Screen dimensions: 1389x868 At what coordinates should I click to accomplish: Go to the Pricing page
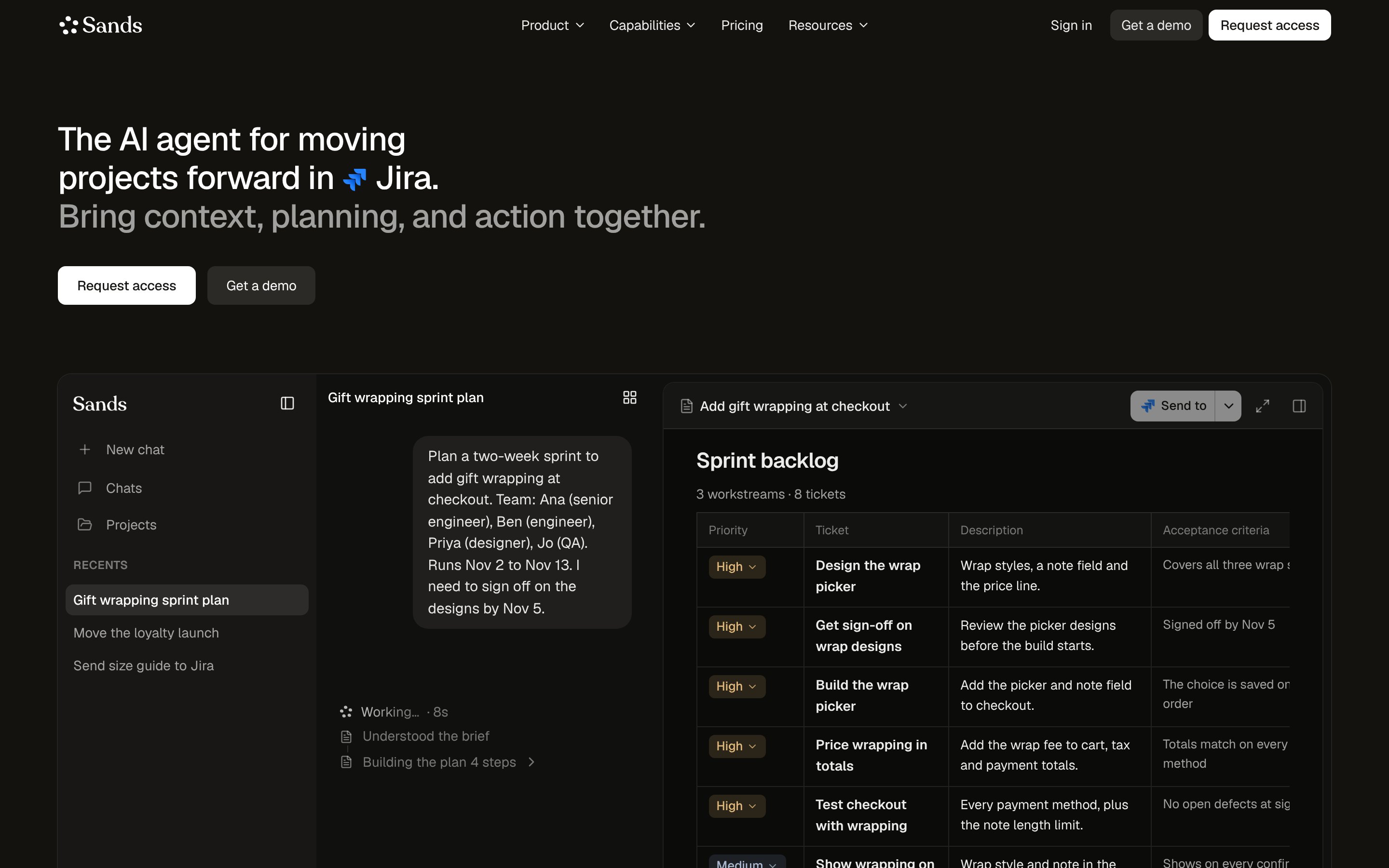tap(742, 25)
